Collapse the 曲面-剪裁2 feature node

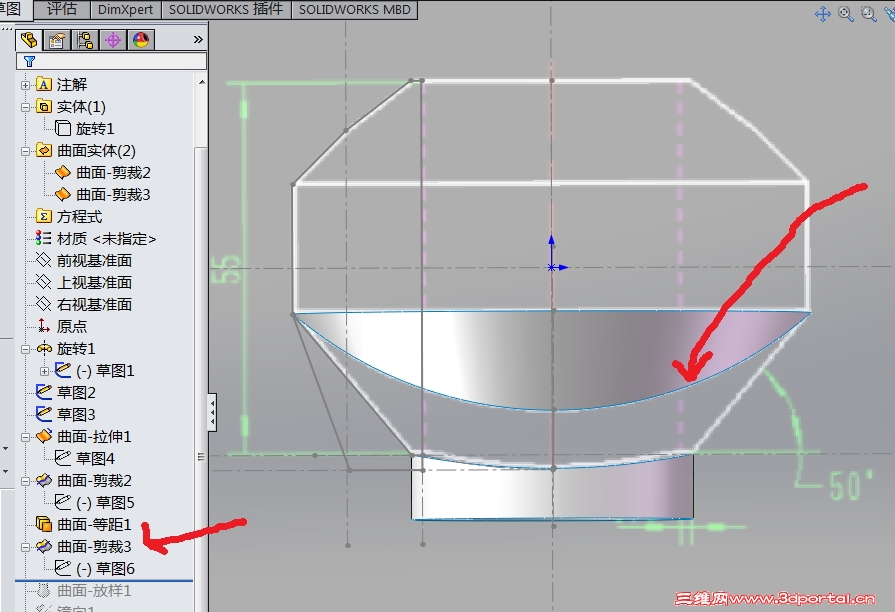pyautogui.click(x=25, y=481)
